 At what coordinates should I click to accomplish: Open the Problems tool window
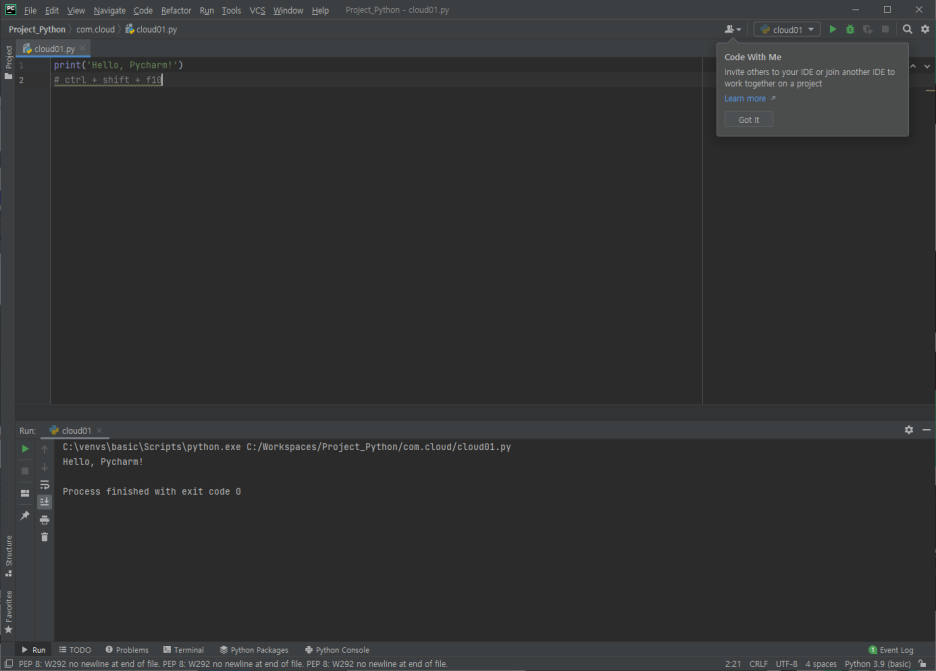(x=127, y=650)
